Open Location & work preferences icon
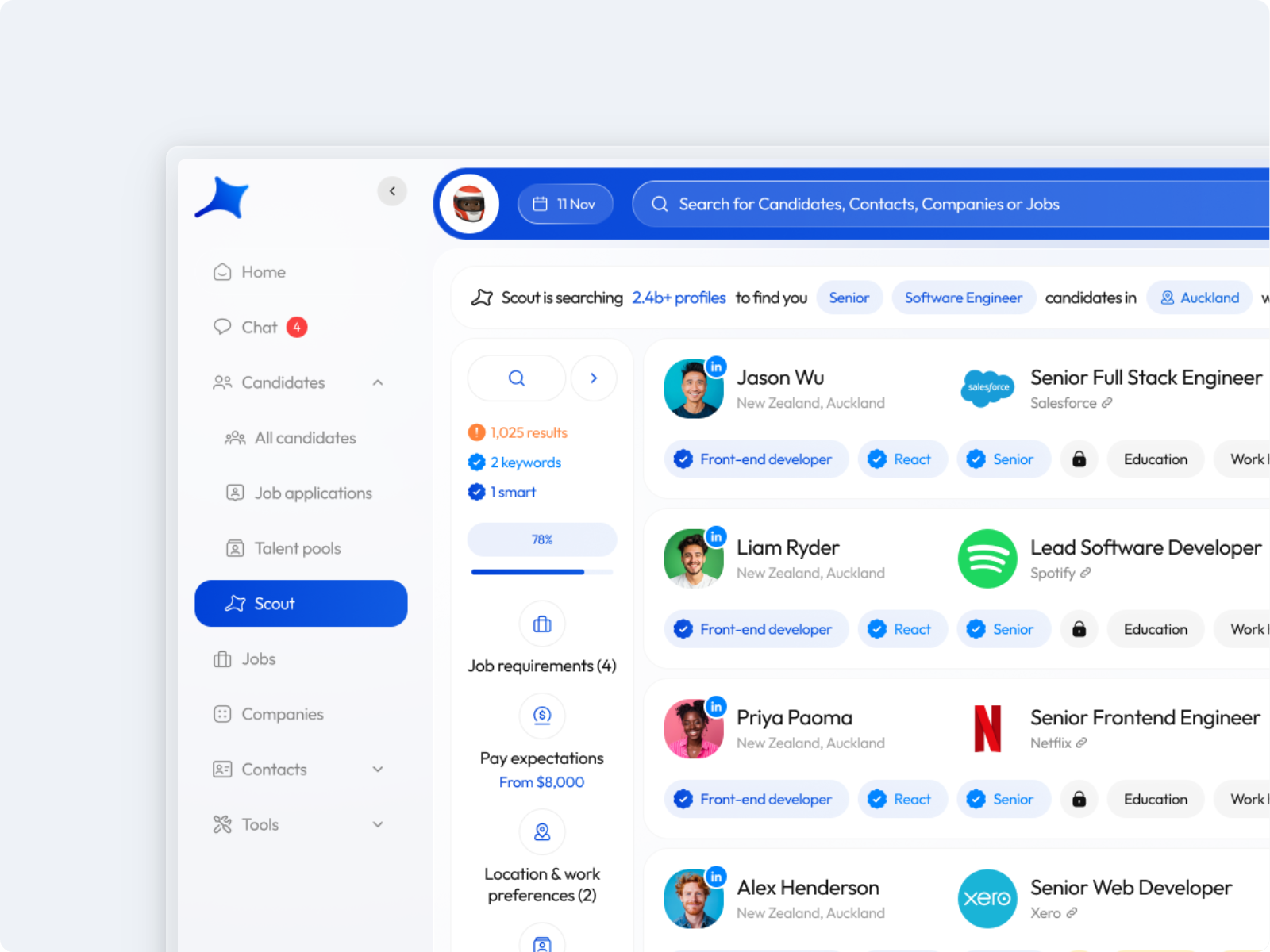Image resolution: width=1270 pixels, height=952 pixels. point(542,831)
